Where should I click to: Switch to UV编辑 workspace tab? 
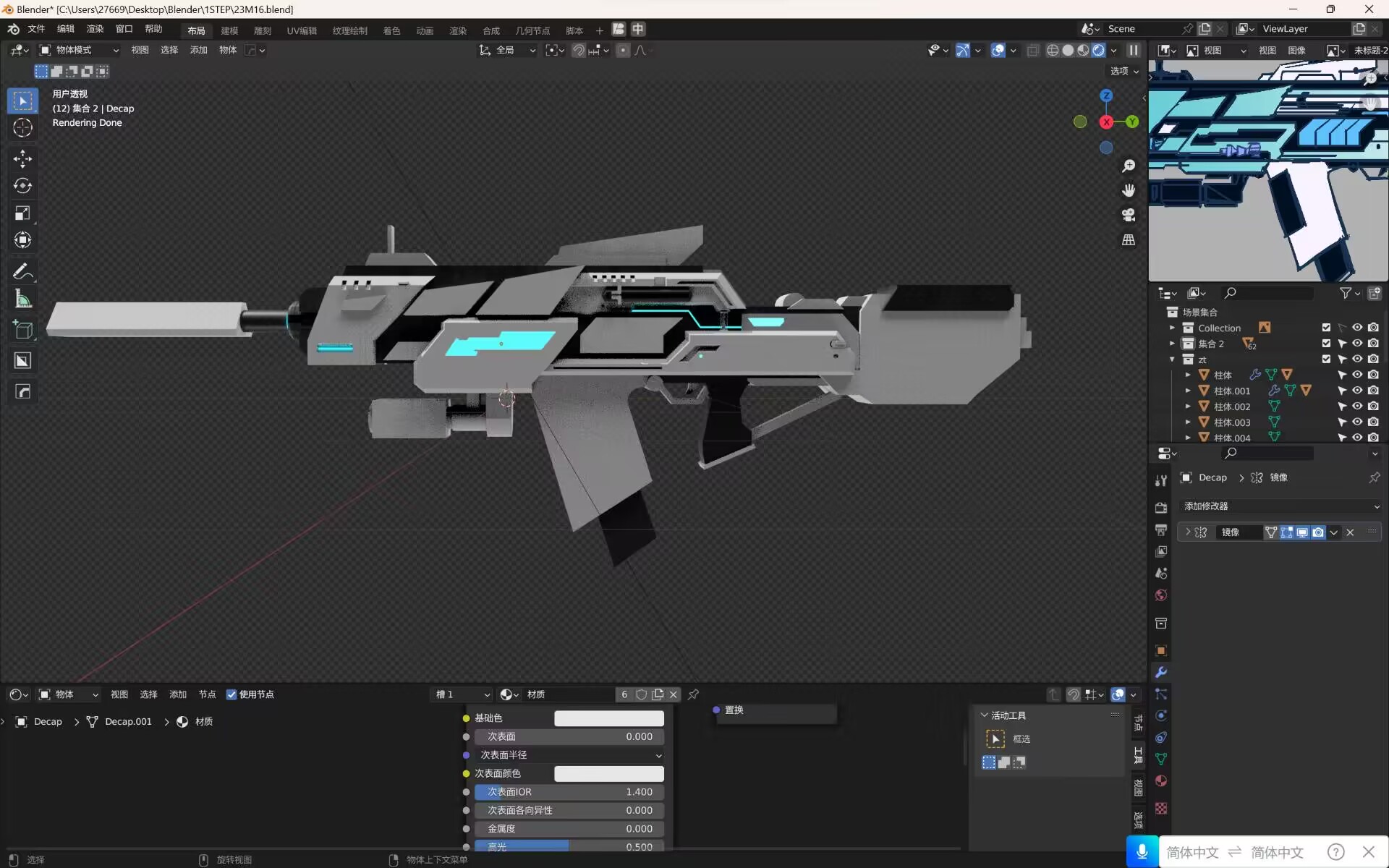click(302, 30)
